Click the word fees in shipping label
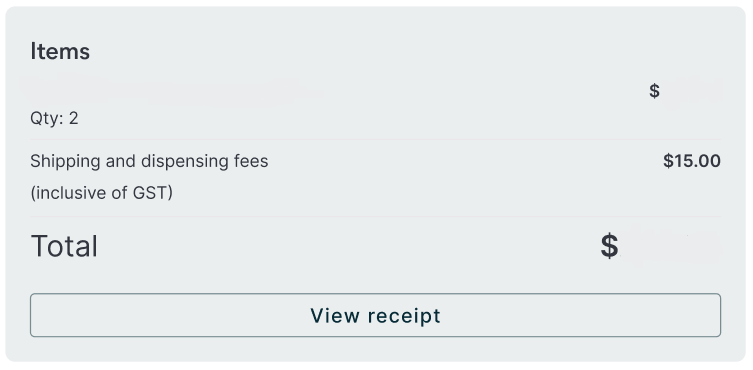The image size is (753, 370). point(251,161)
